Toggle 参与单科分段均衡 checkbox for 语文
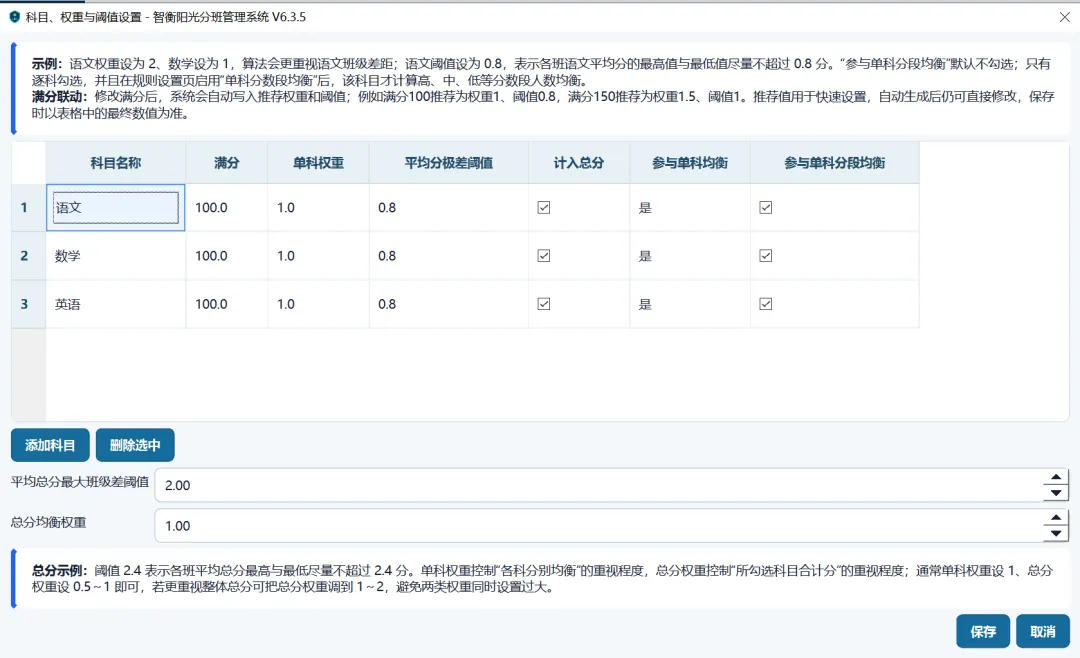The image size is (1080, 658). point(765,207)
